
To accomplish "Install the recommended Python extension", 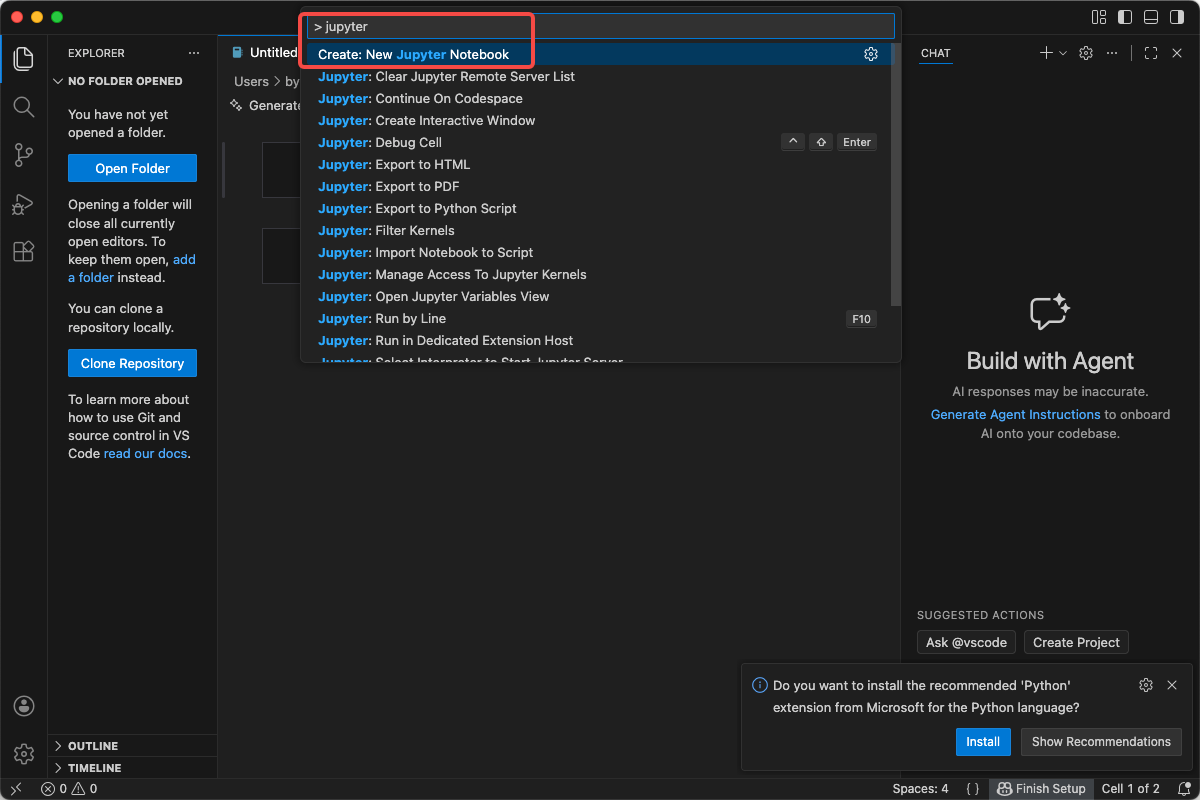I will tap(982, 741).
